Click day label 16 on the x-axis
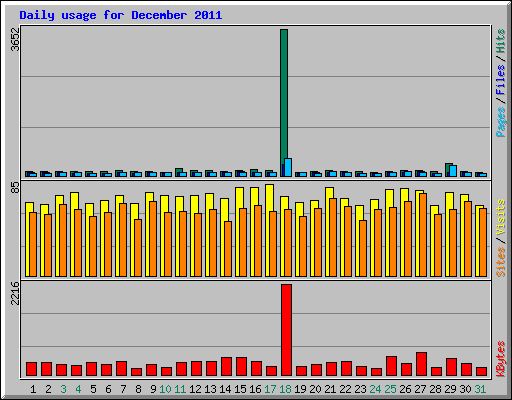512x400 pixels. tap(255, 389)
